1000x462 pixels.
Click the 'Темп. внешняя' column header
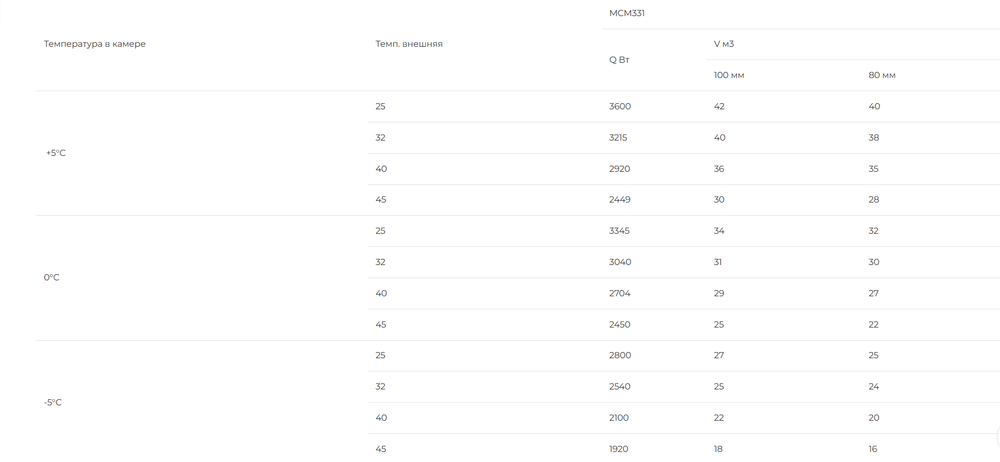(x=409, y=44)
